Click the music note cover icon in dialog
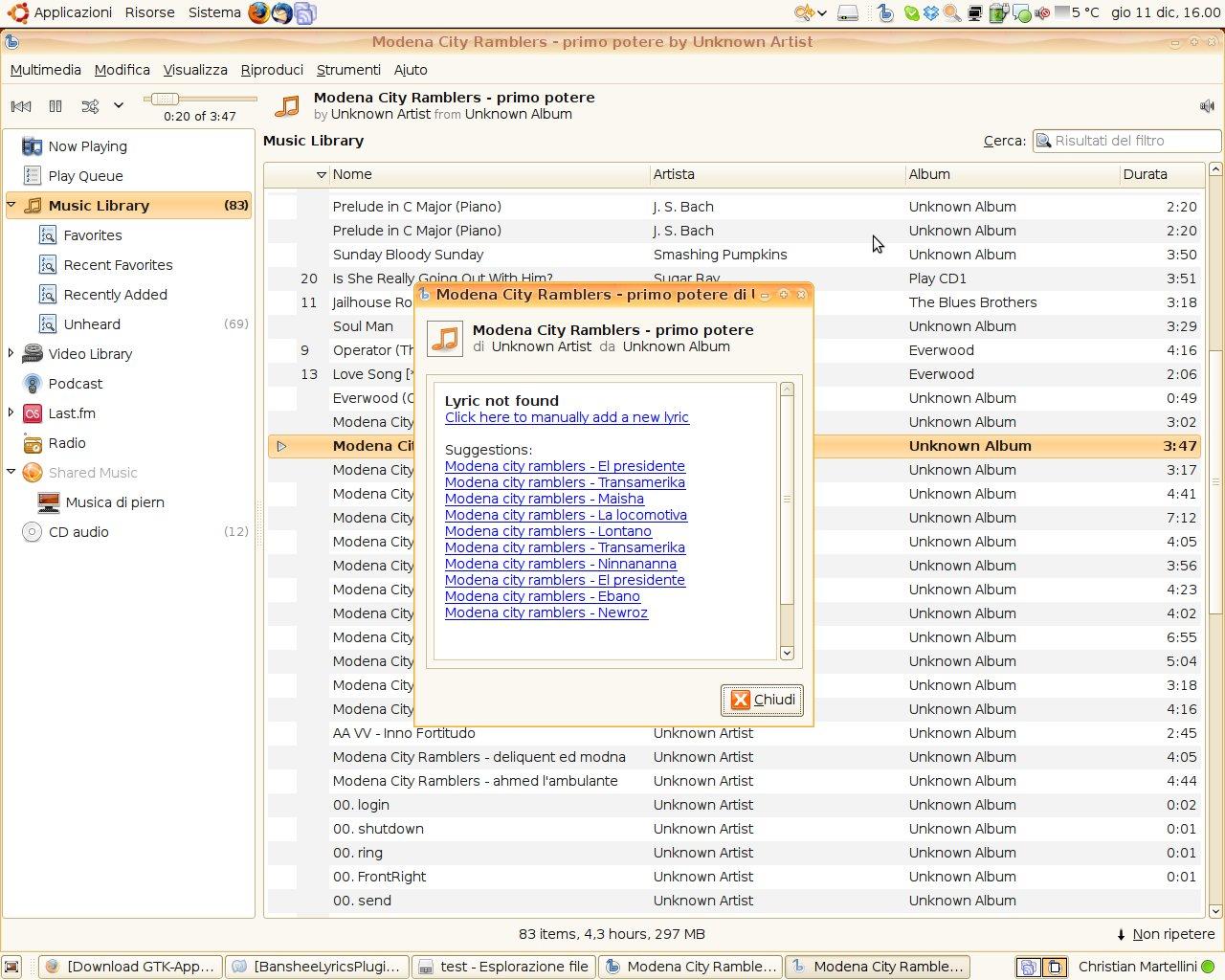1225x980 pixels. tap(445, 339)
